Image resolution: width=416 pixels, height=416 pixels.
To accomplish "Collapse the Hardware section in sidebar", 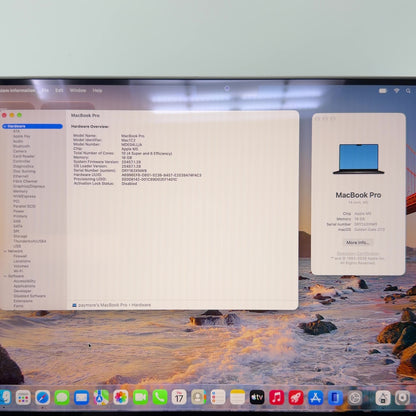I will (x=5, y=126).
